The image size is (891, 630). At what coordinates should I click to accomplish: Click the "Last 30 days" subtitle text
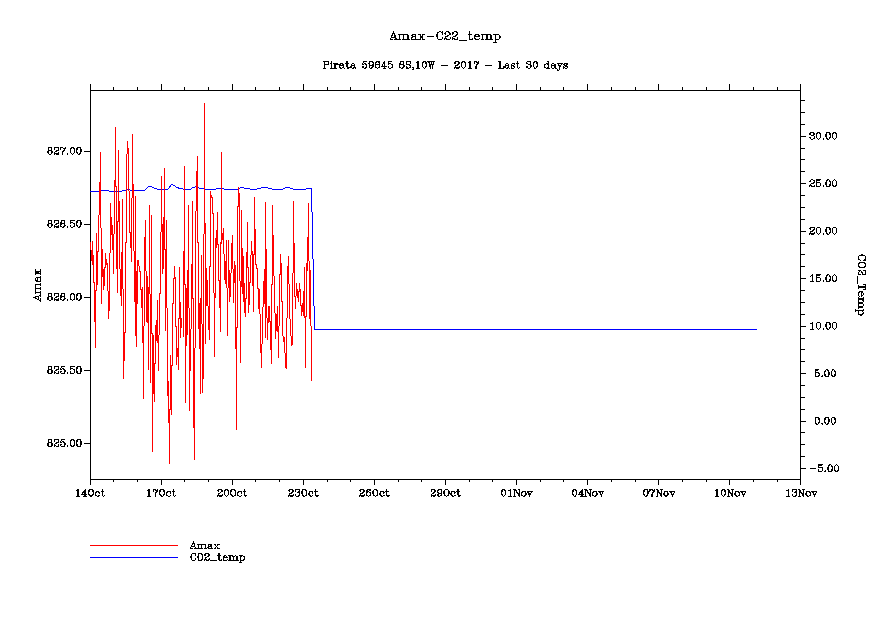pyautogui.click(x=533, y=65)
